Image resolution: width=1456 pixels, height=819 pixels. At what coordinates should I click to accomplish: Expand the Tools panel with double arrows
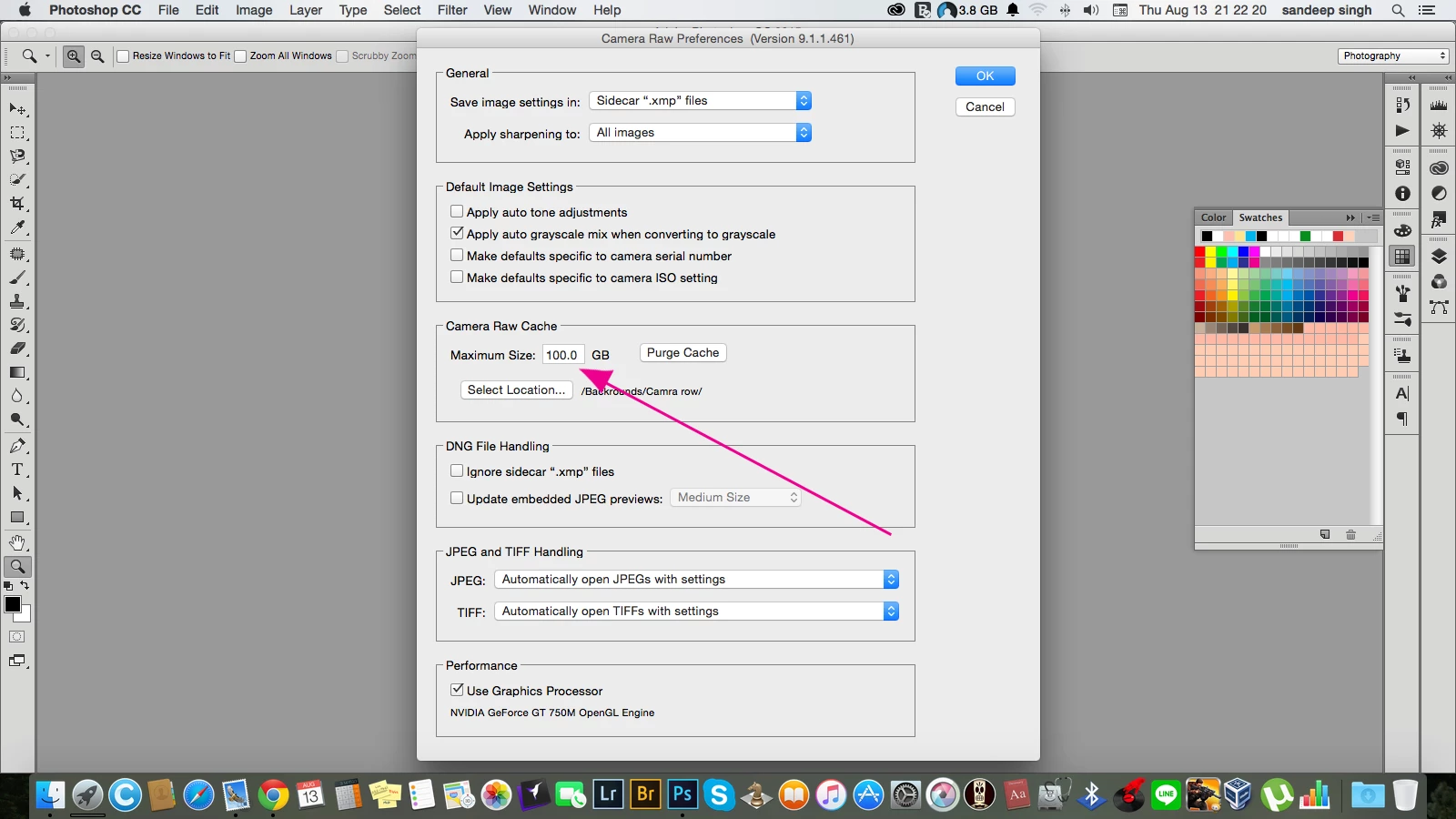click(8, 78)
